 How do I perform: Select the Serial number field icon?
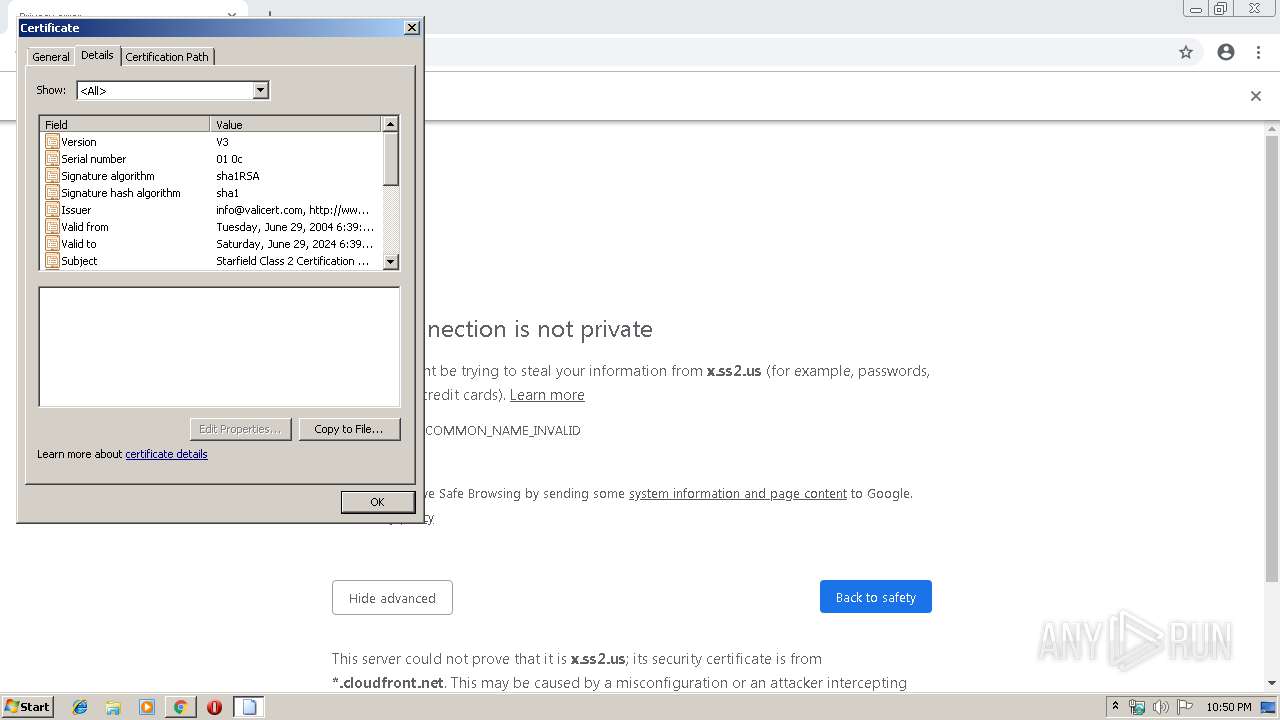tap(52, 159)
